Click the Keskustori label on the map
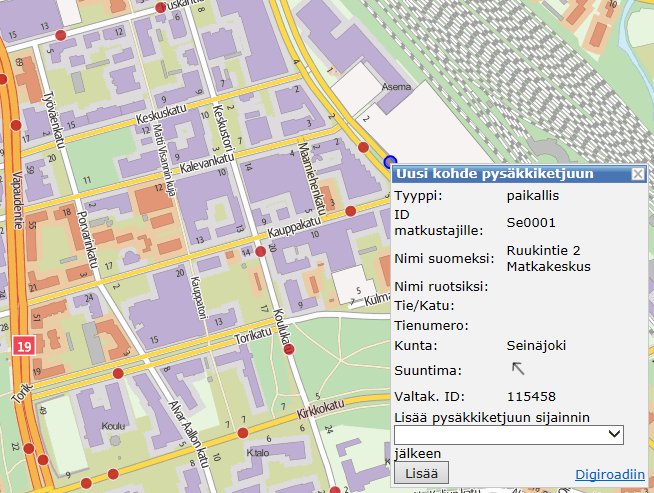This screenshot has width=654, height=493. [x=224, y=127]
